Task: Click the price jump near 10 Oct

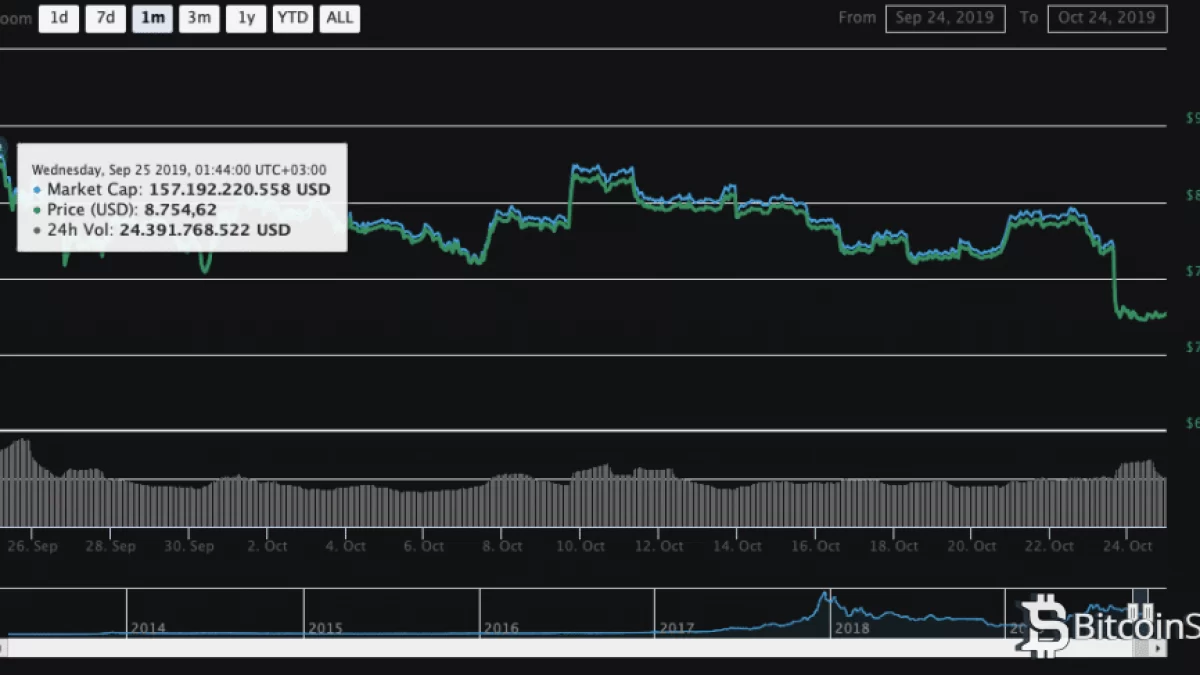Action: [x=571, y=190]
